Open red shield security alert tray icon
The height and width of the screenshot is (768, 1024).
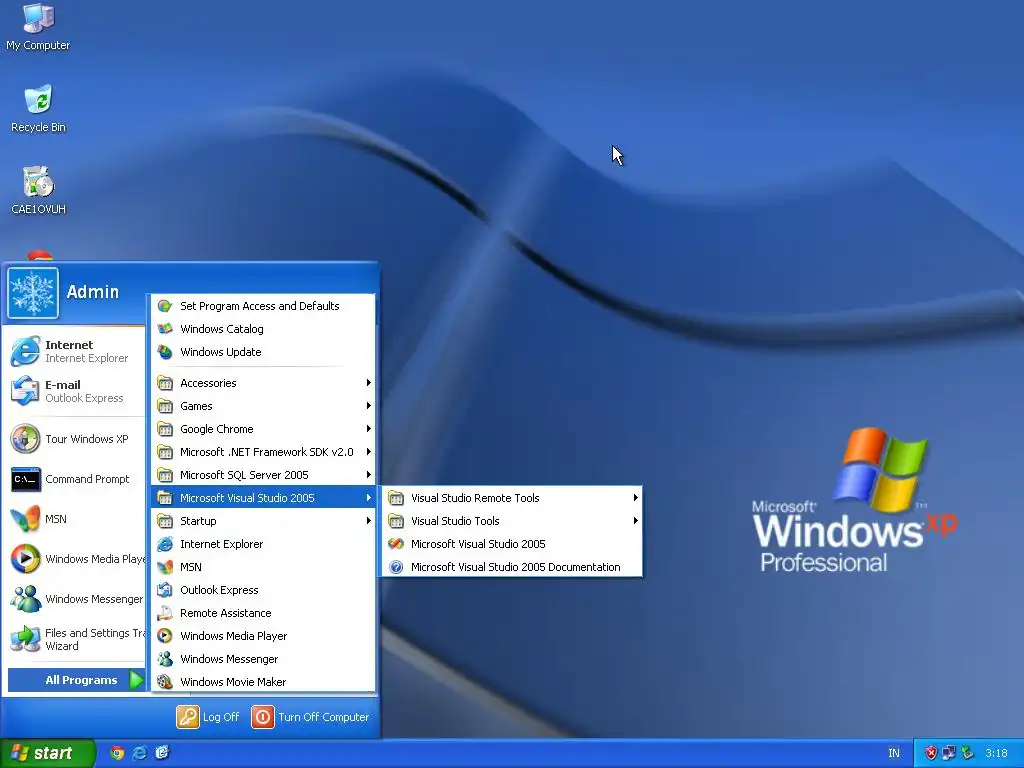click(x=931, y=754)
